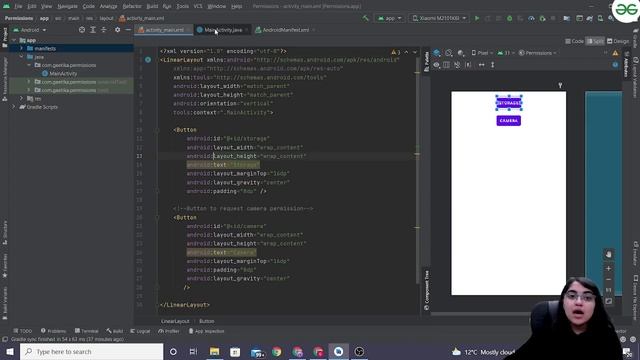640x360 pixels.
Task: Click the Windows search box
Action: point(91,351)
